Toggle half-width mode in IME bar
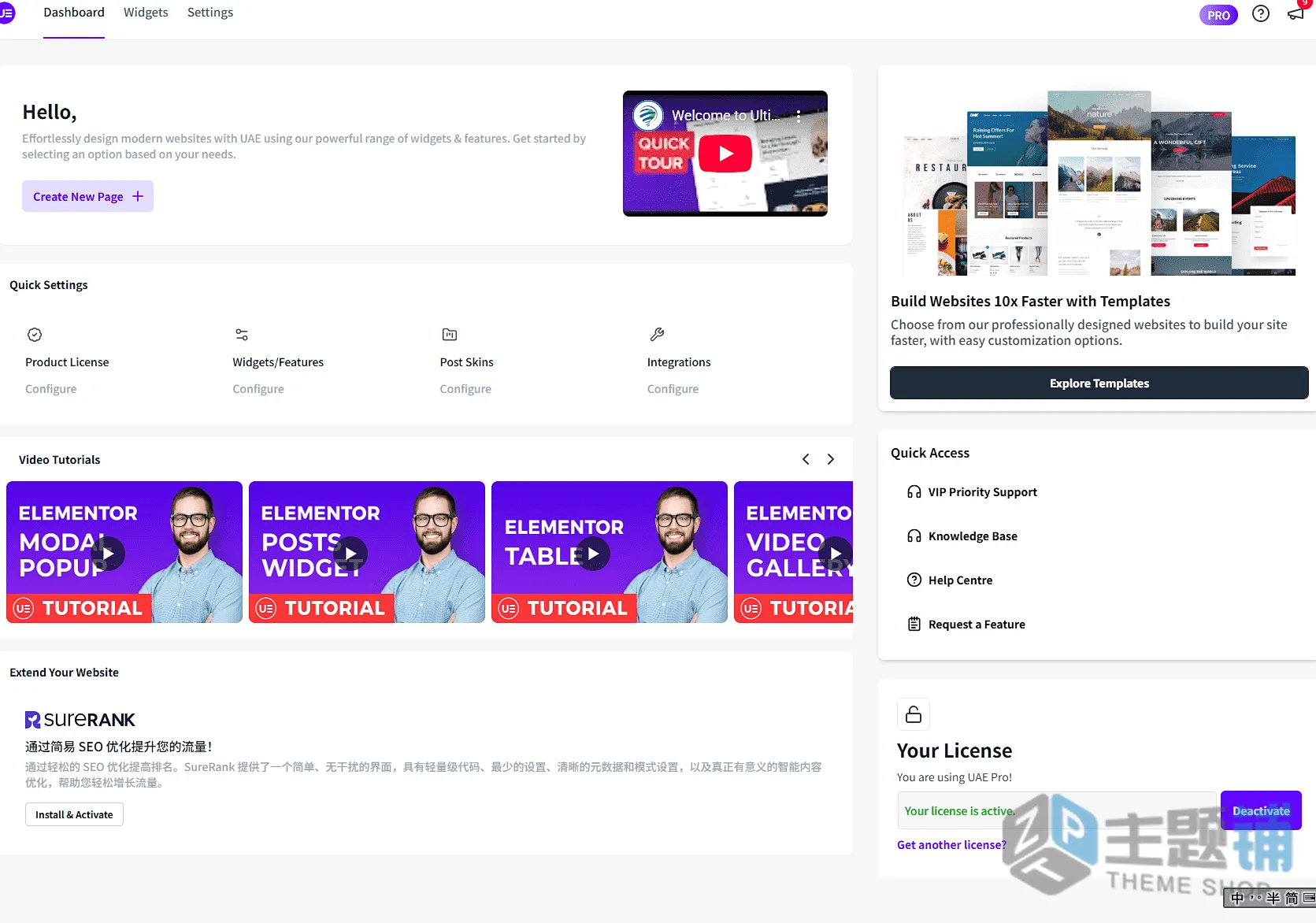Image resolution: width=1316 pixels, height=923 pixels. 1273,899
